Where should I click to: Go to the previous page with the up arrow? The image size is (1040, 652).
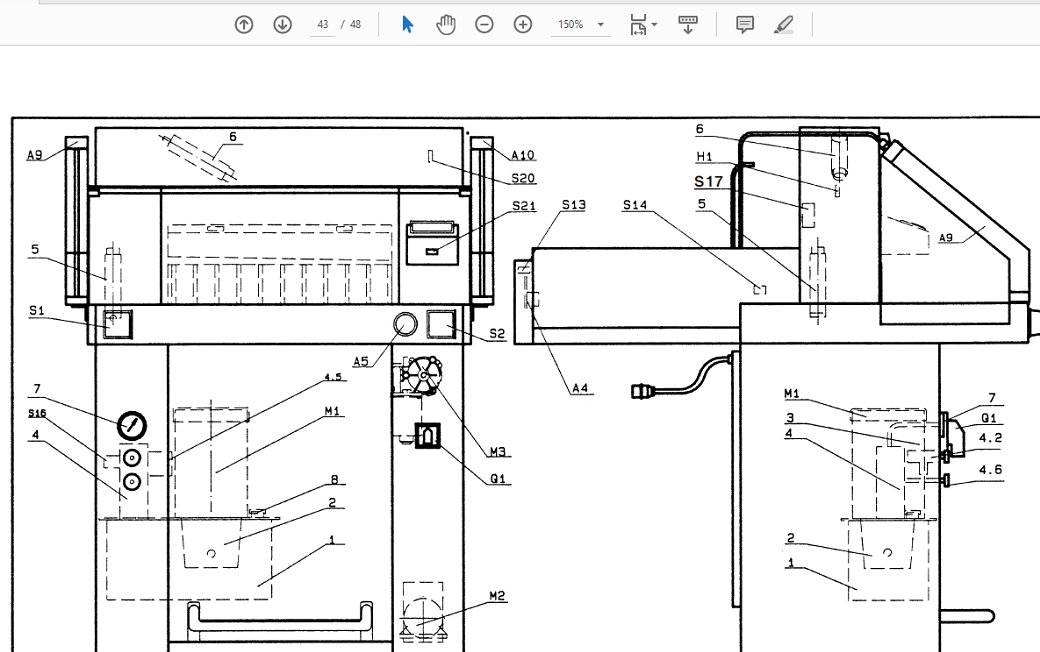pyautogui.click(x=244, y=25)
